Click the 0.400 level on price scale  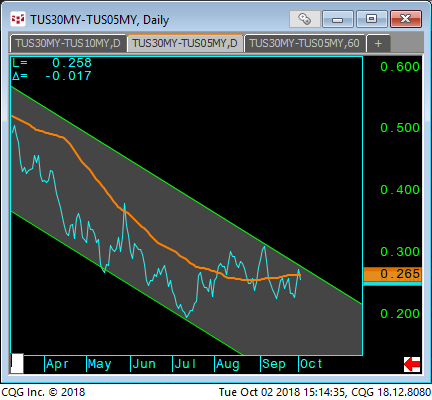(400, 190)
